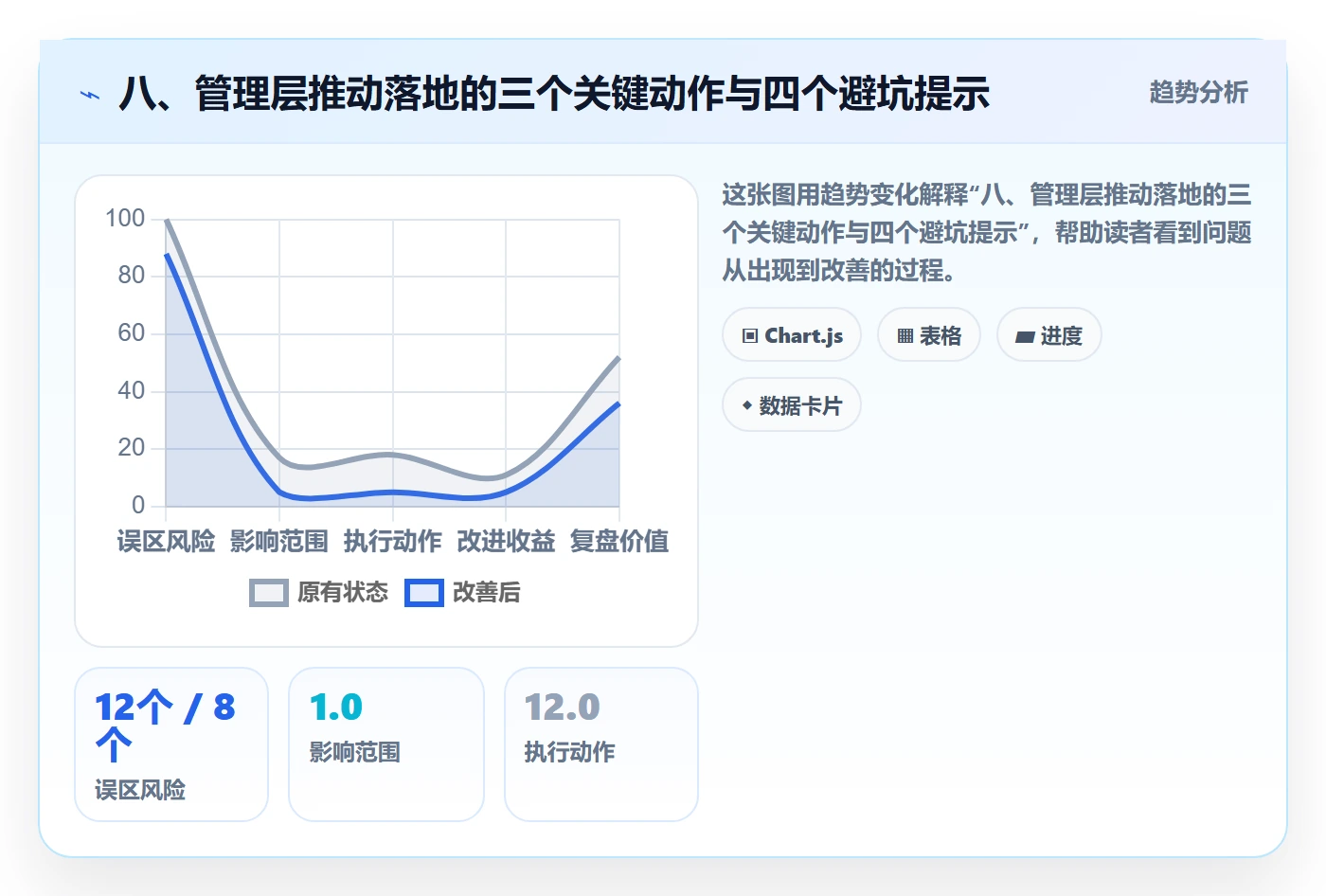
Task: Open the 执行动作 data card showing 12.0
Action: pos(601,744)
